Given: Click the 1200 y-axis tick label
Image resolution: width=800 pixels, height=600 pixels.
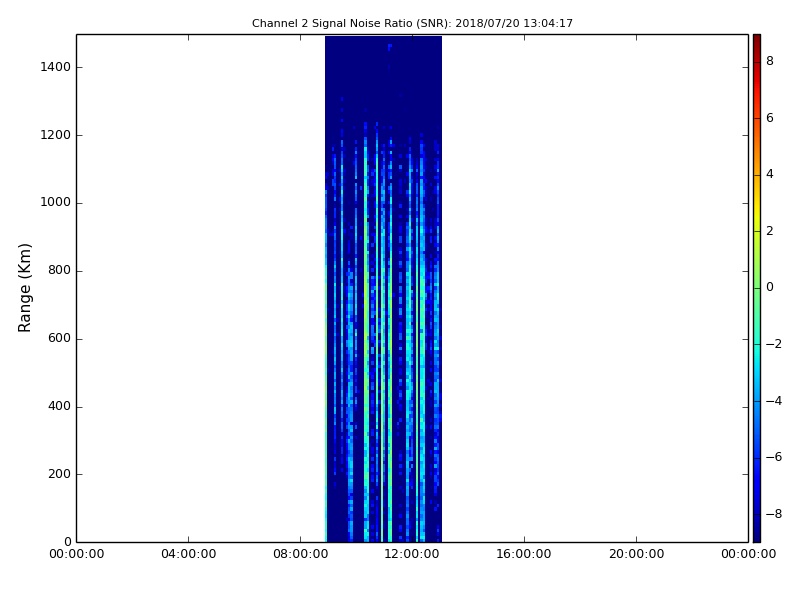Looking at the screenshot, I should pyautogui.click(x=56, y=135).
